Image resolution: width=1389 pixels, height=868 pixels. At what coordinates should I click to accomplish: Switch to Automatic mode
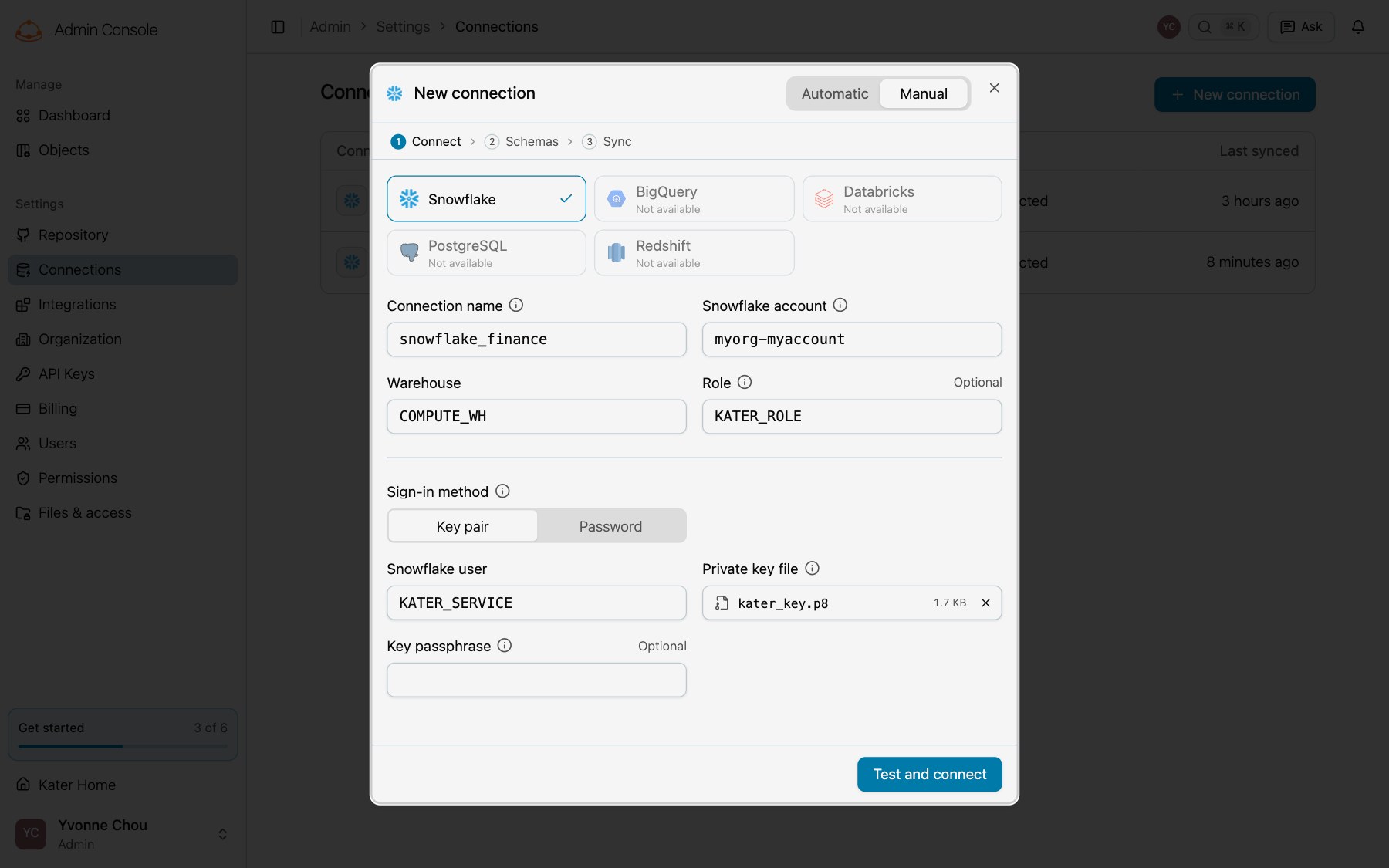tap(835, 93)
